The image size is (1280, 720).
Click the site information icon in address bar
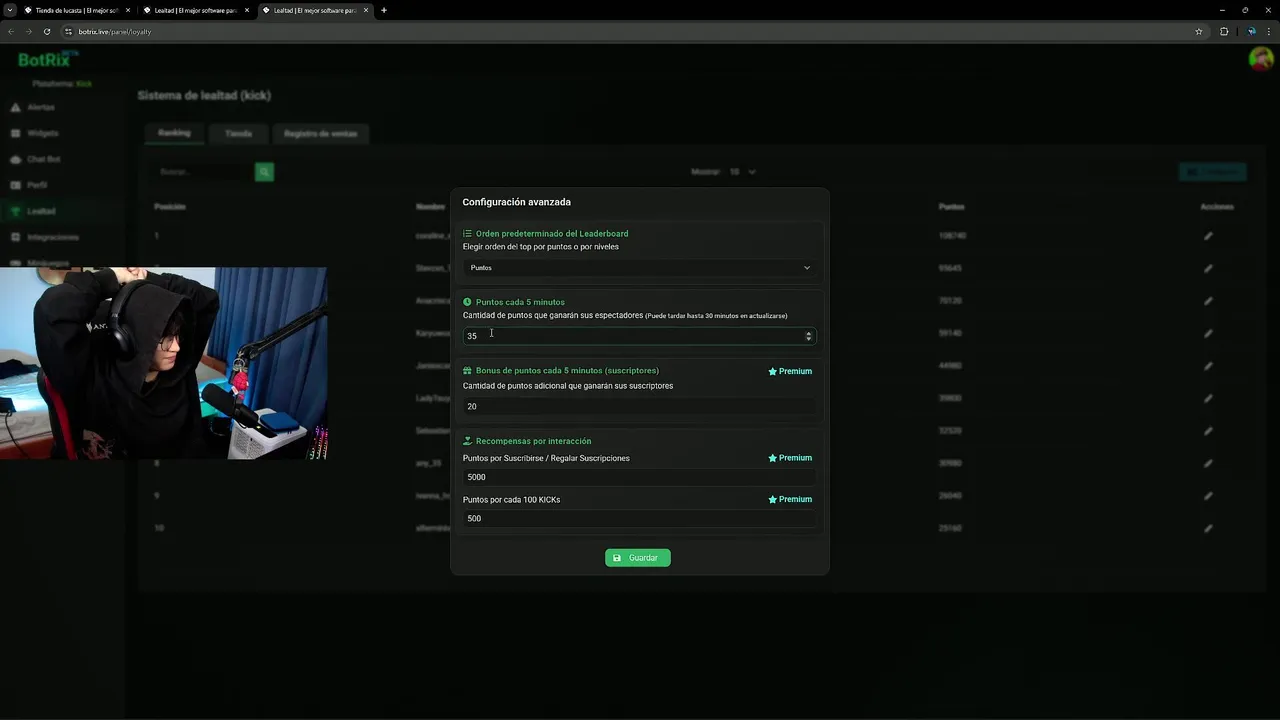point(68,31)
